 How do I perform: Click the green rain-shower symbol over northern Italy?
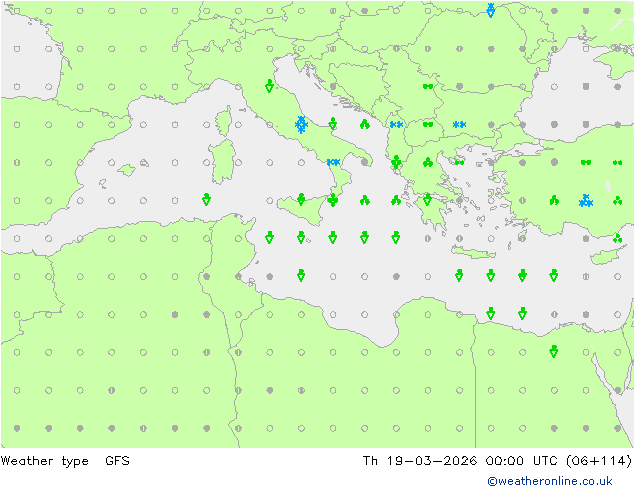tap(269, 86)
